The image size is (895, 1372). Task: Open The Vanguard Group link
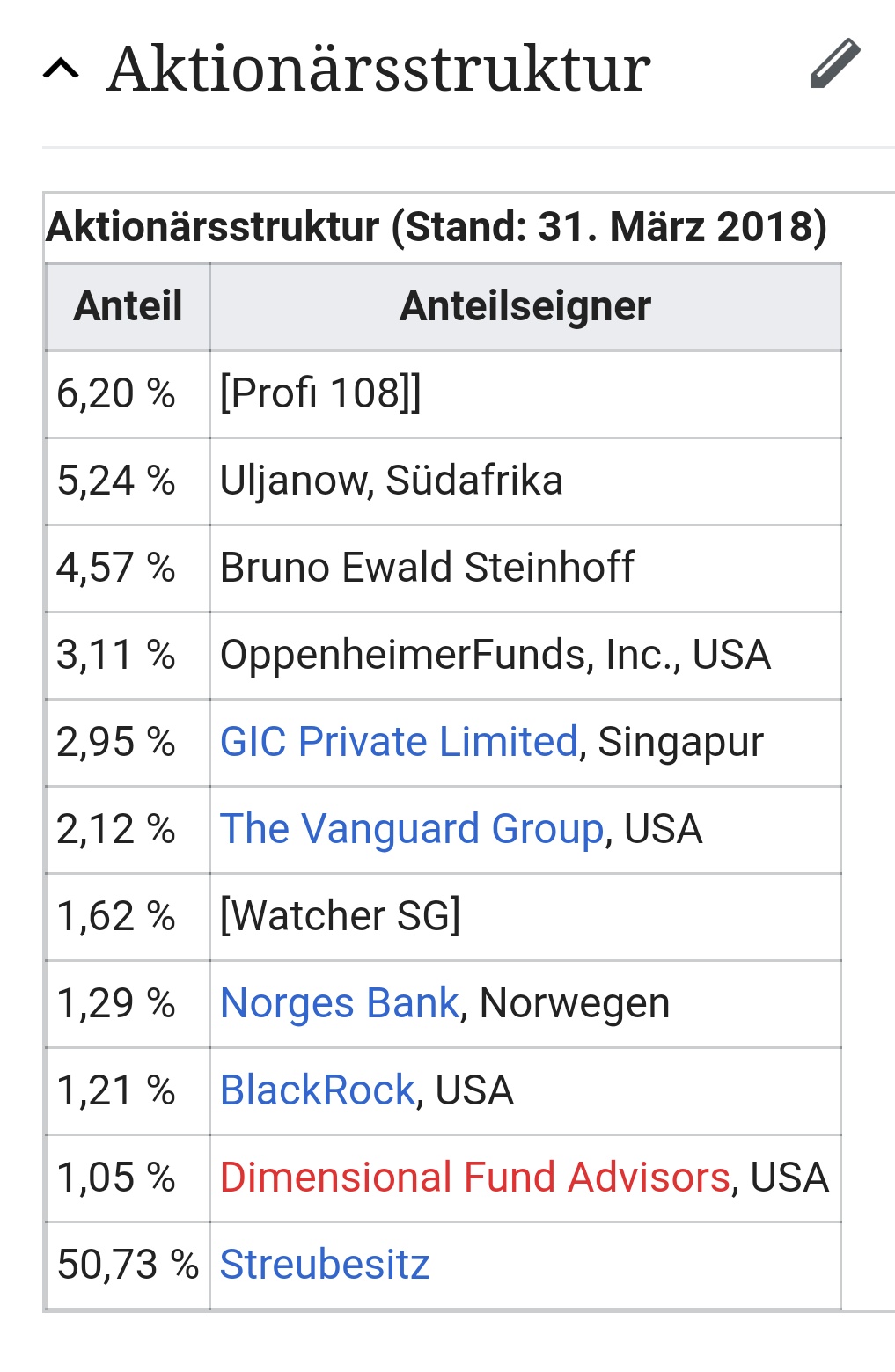tap(411, 829)
